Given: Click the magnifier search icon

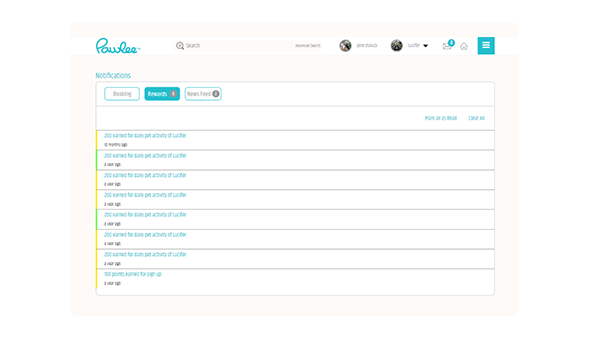Looking at the screenshot, I should click(180, 46).
